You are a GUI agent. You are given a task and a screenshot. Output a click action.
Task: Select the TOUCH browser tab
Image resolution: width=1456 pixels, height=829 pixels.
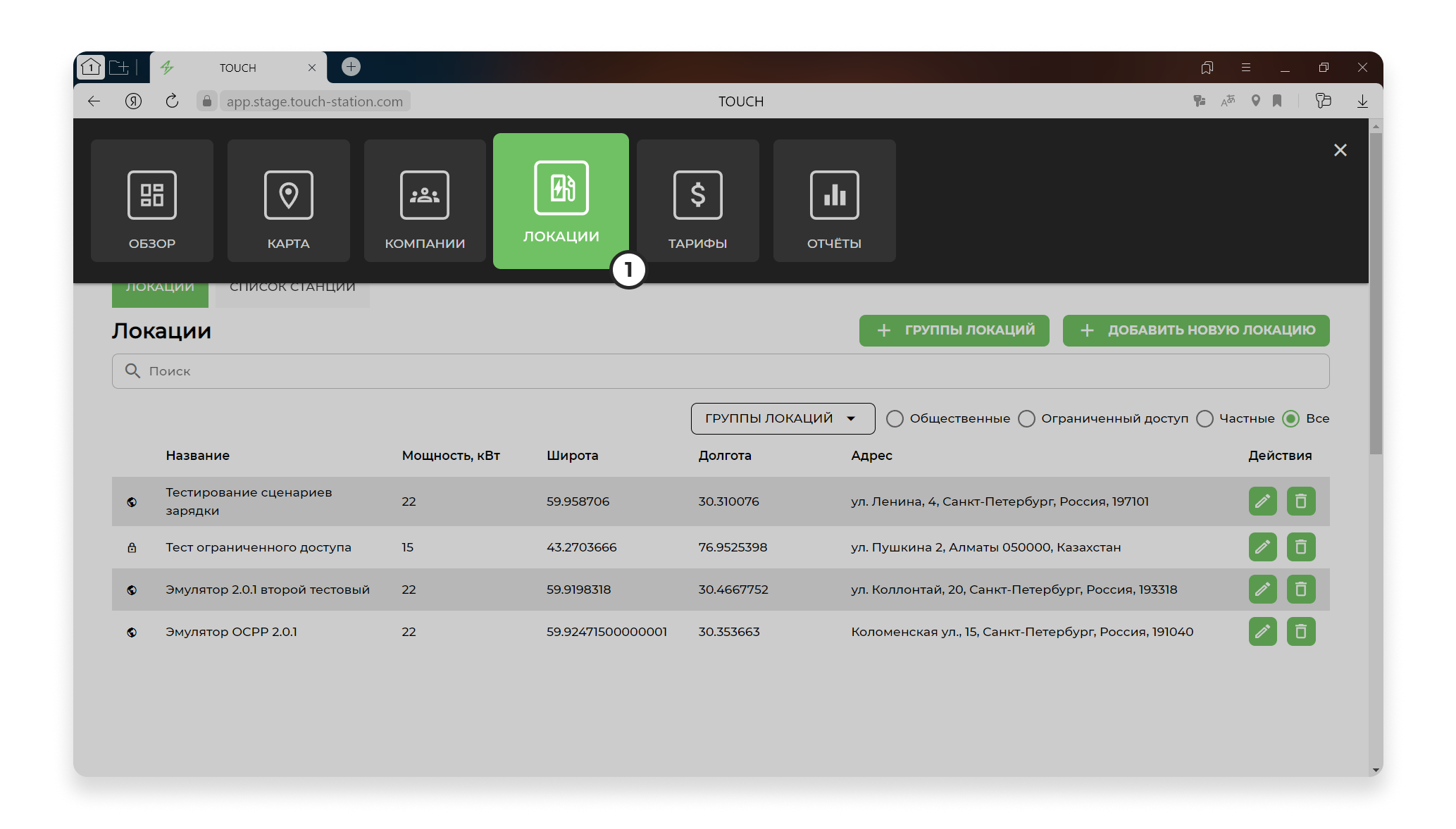238,68
